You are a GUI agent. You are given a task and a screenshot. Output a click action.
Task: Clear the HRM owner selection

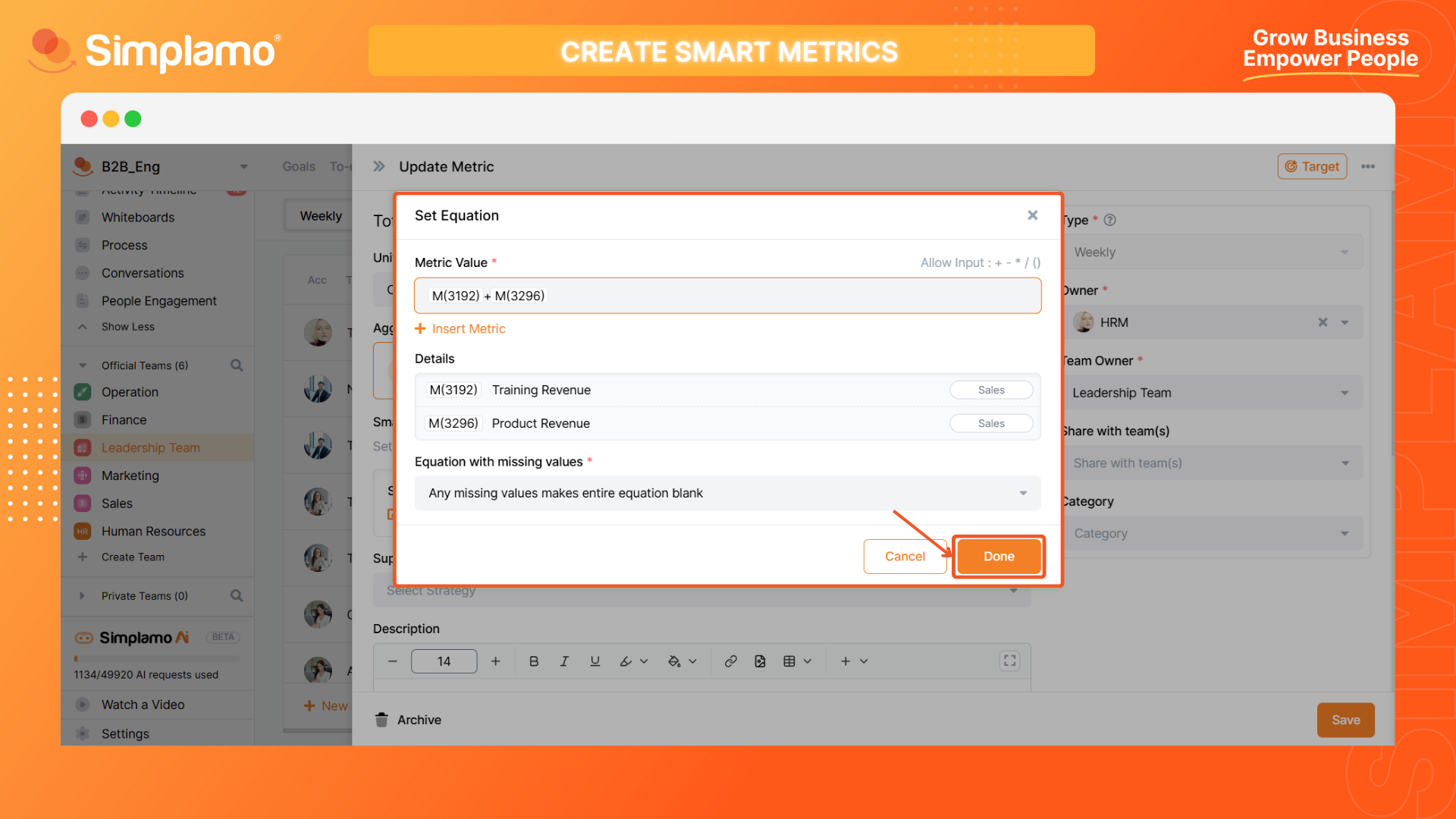[1323, 322]
